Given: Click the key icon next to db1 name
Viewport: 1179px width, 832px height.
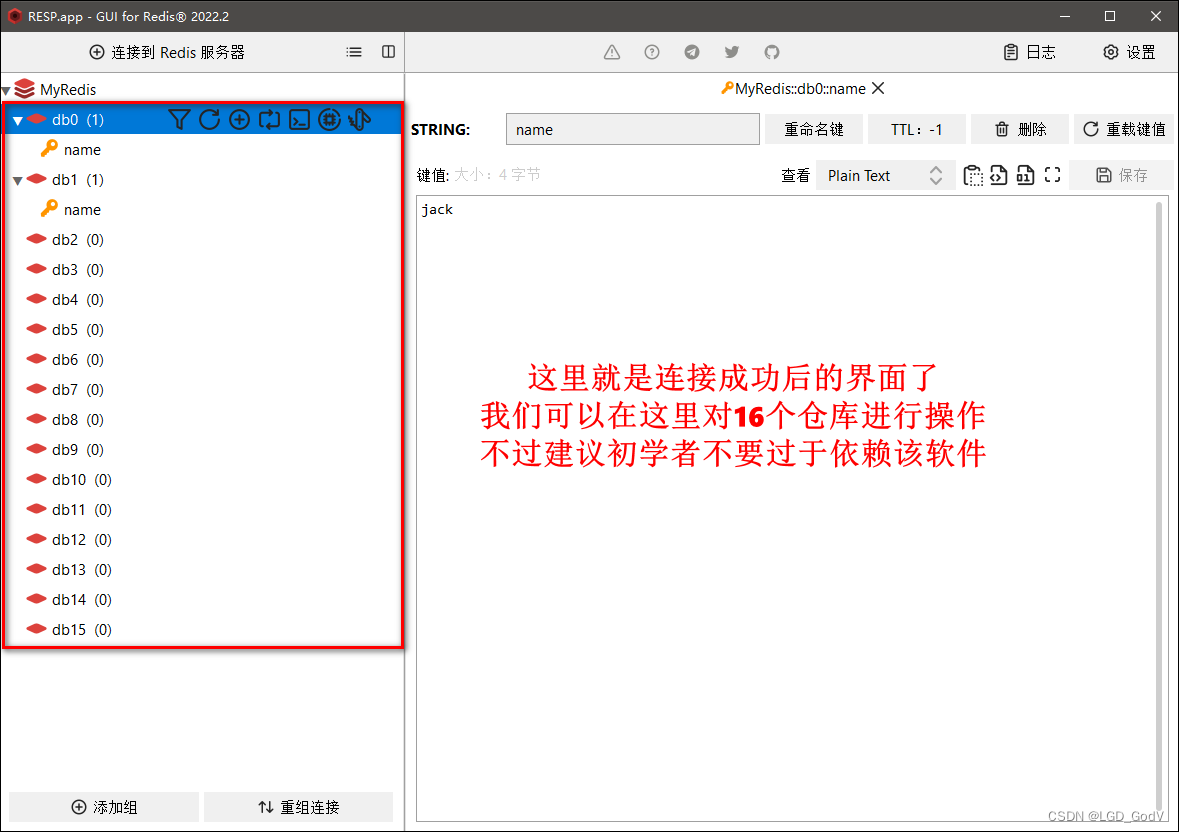Looking at the screenshot, I should [49, 208].
